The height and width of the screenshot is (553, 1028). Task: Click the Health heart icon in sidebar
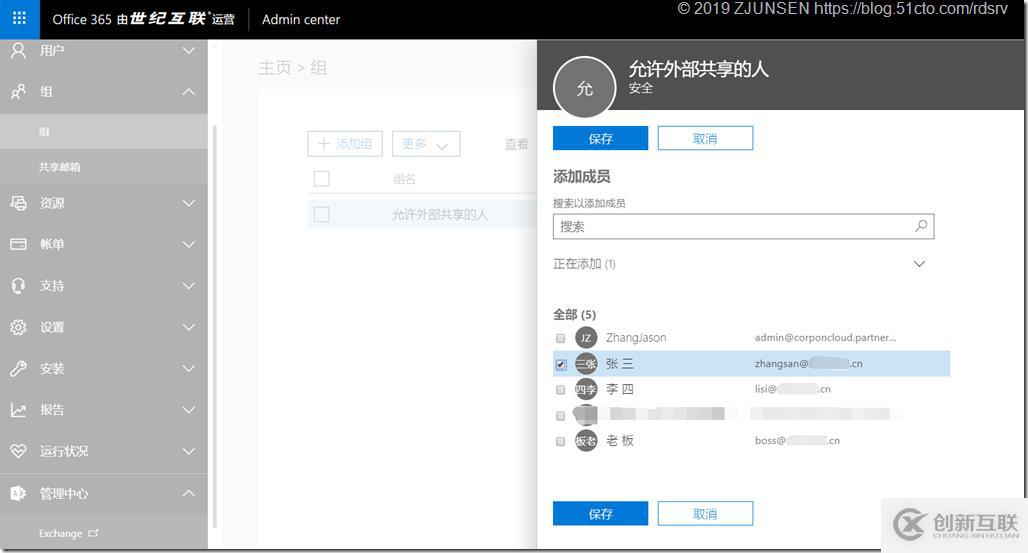(x=18, y=451)
